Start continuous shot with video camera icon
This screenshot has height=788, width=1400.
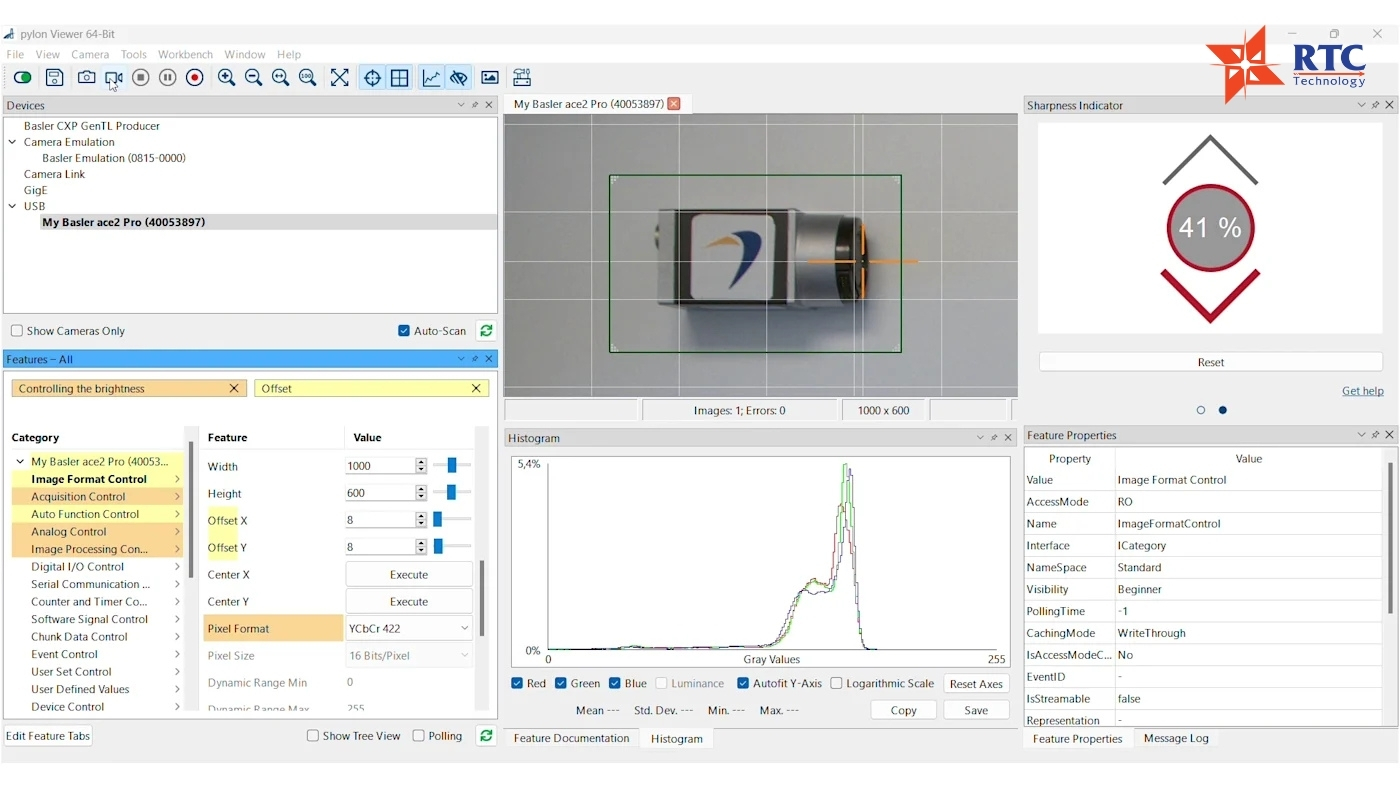tap(114, 78)
